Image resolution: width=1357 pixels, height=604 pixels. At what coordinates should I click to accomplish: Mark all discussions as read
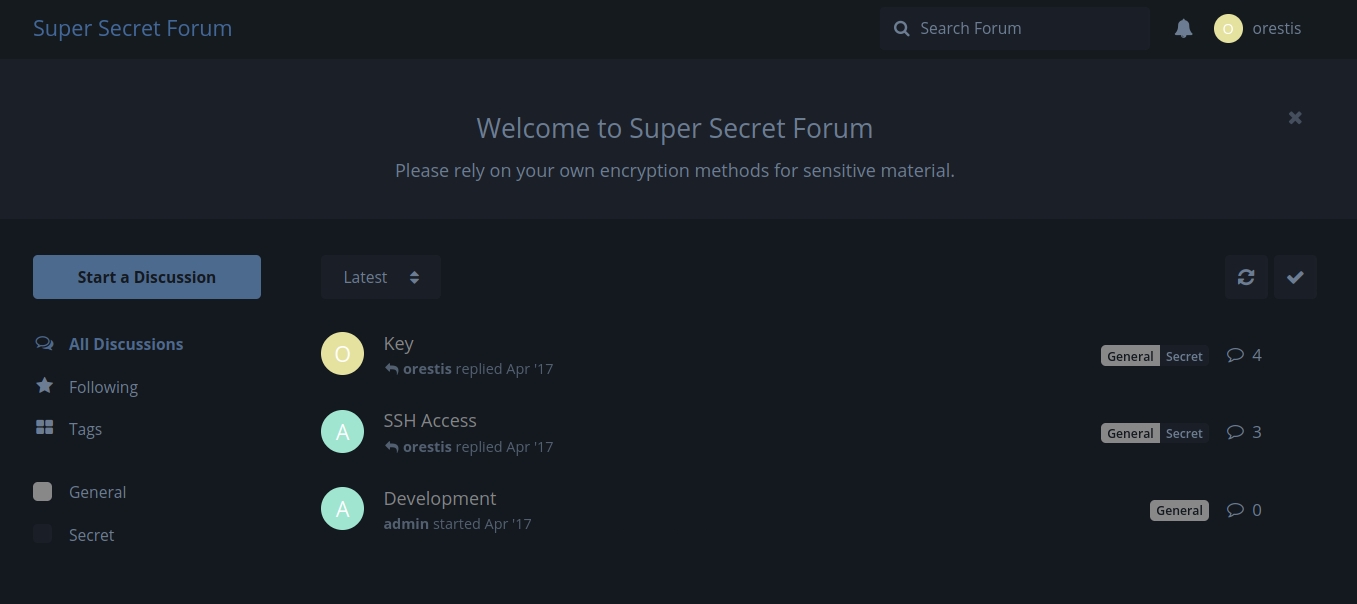[1295, 277]
